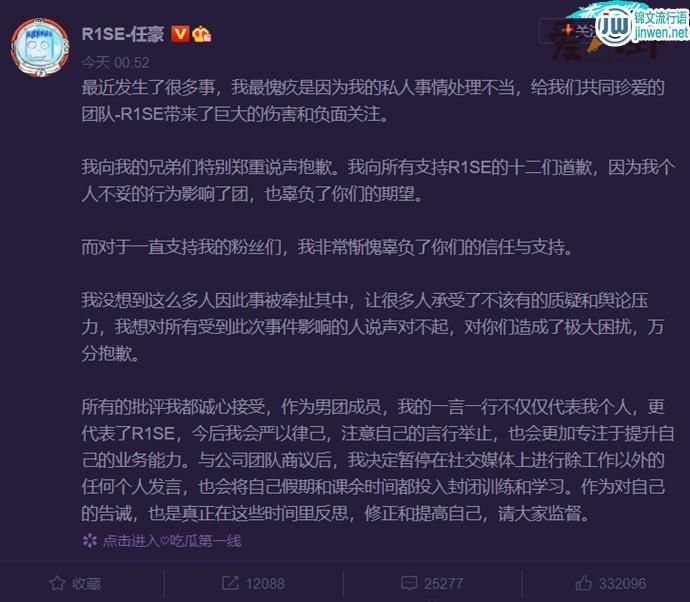Click the 锦文流行语 watermark text

661,18
